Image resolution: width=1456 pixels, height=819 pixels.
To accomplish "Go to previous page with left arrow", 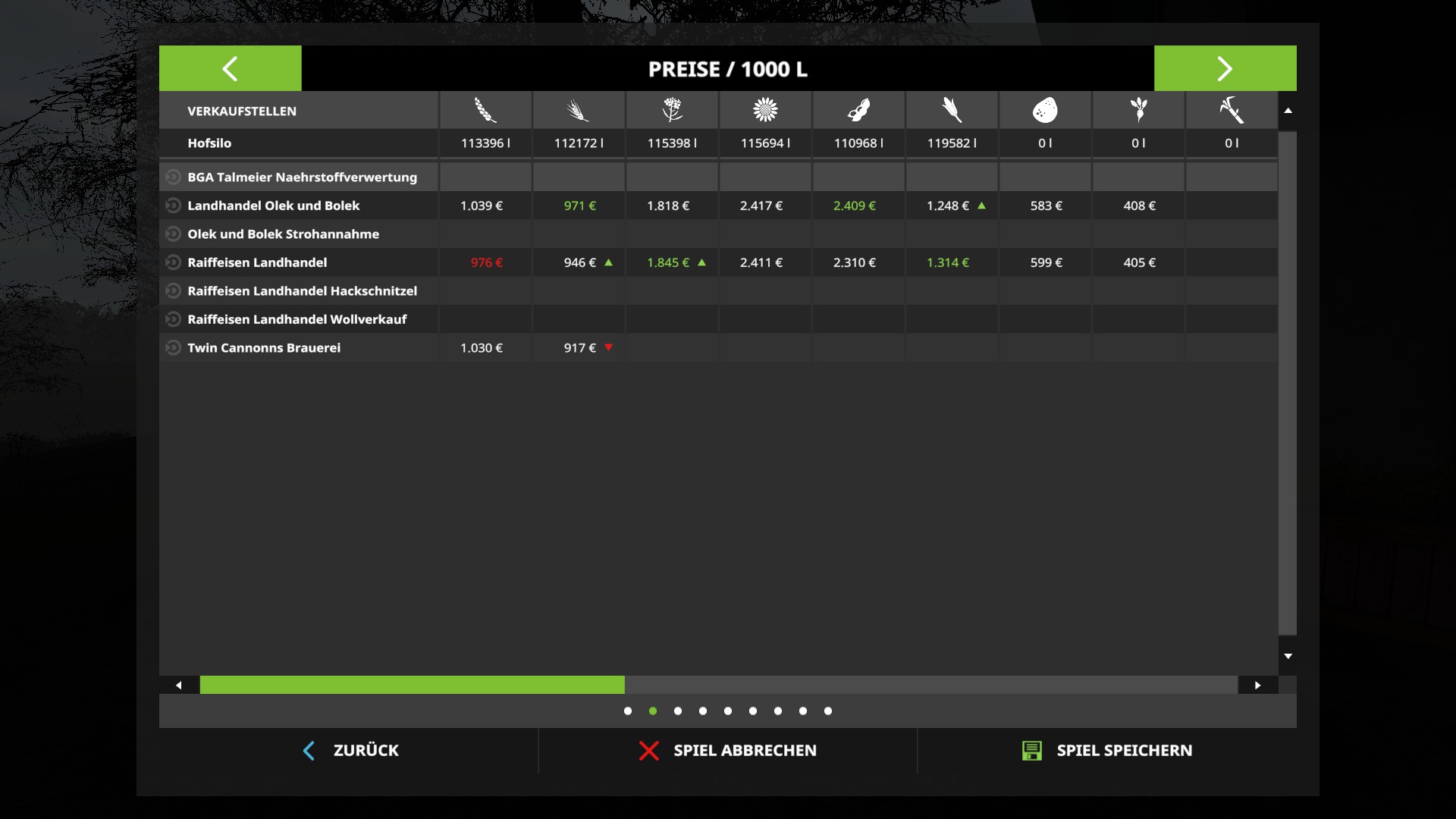I will (x=230, y=68).
